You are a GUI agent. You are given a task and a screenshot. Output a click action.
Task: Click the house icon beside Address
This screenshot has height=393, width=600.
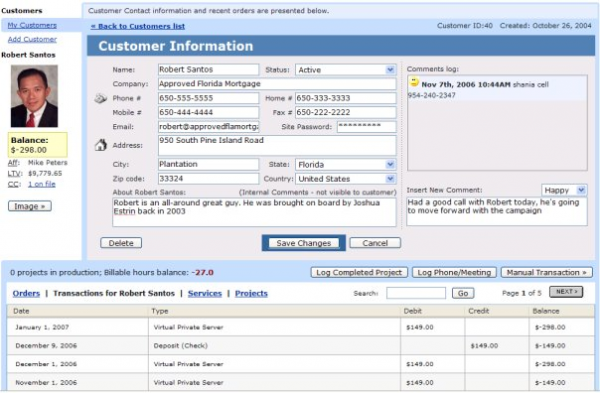pyautogui.click(x=101, y=145)
